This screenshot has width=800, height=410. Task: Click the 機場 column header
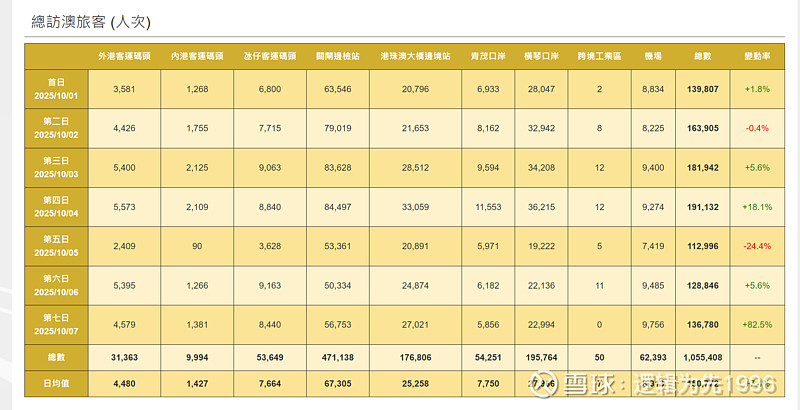pyautogui.click(x=653, y=57)
